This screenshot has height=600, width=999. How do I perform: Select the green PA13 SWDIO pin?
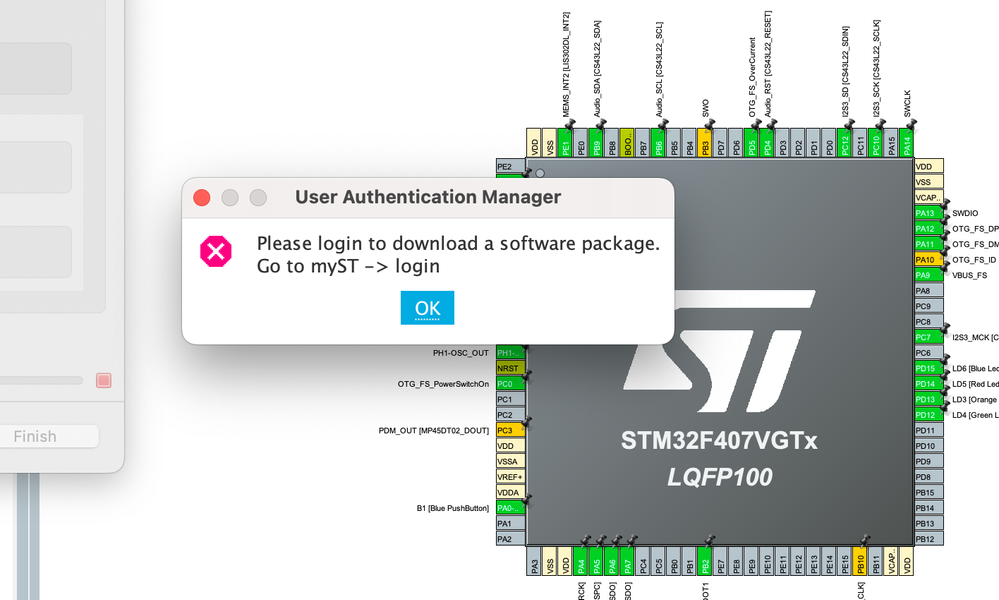coord(928,213)
